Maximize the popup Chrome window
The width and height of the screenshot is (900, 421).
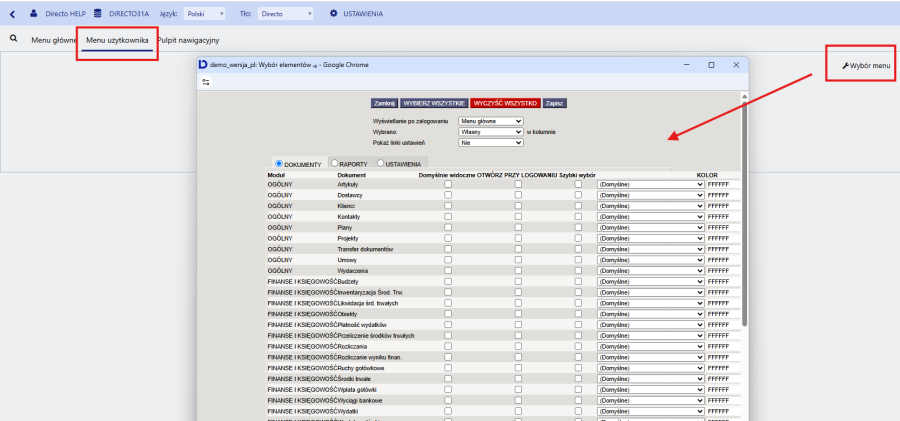click(x=711, y=65)
